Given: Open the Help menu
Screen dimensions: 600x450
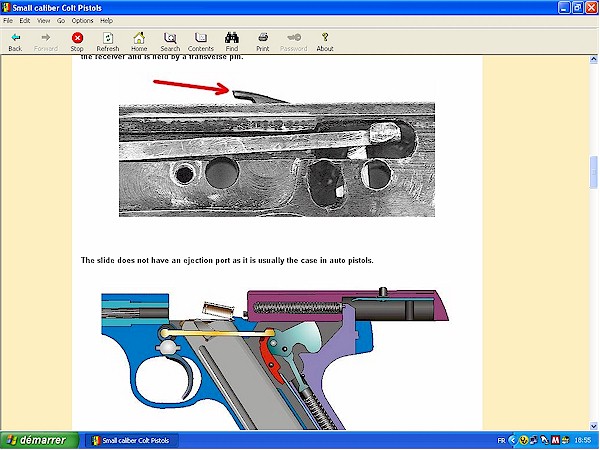Looking at the screenshot, I should (x=106, y=21).
